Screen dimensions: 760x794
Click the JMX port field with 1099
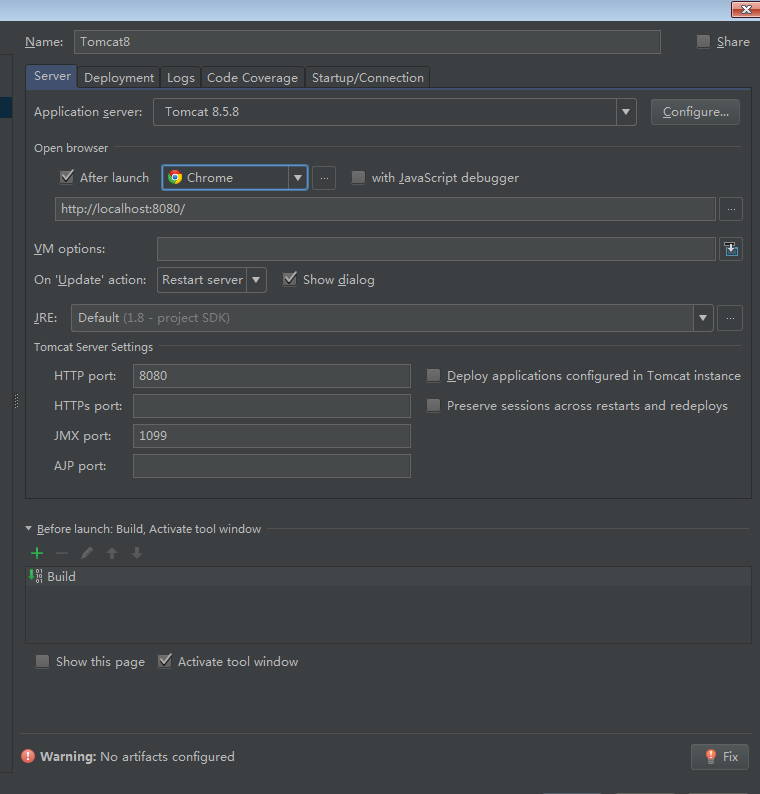(272, 436)
